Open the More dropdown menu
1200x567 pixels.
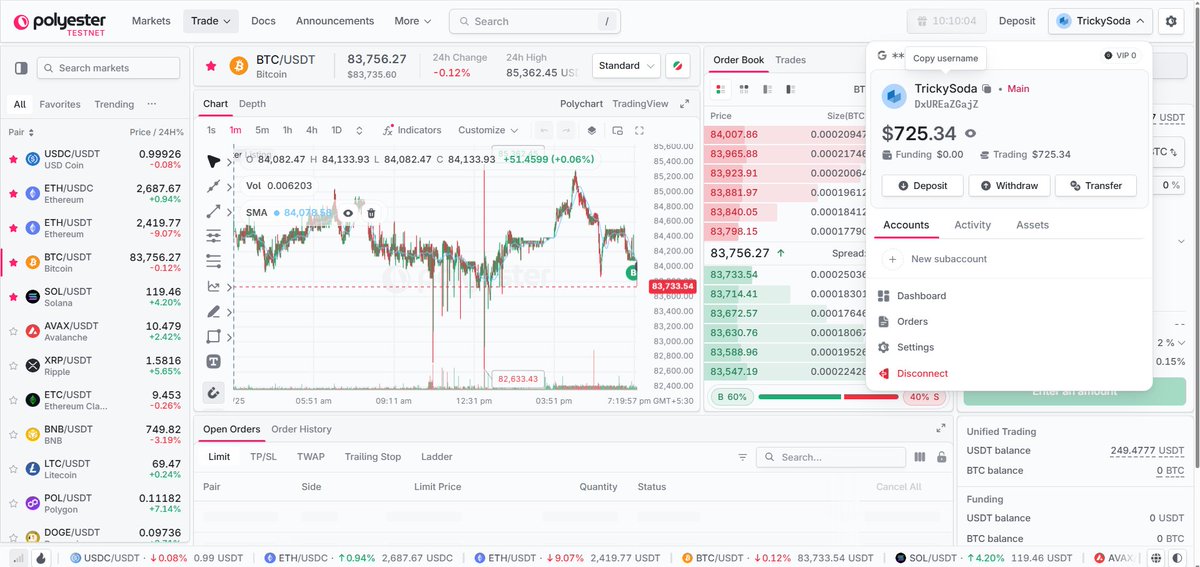click(x=413, y=21)
